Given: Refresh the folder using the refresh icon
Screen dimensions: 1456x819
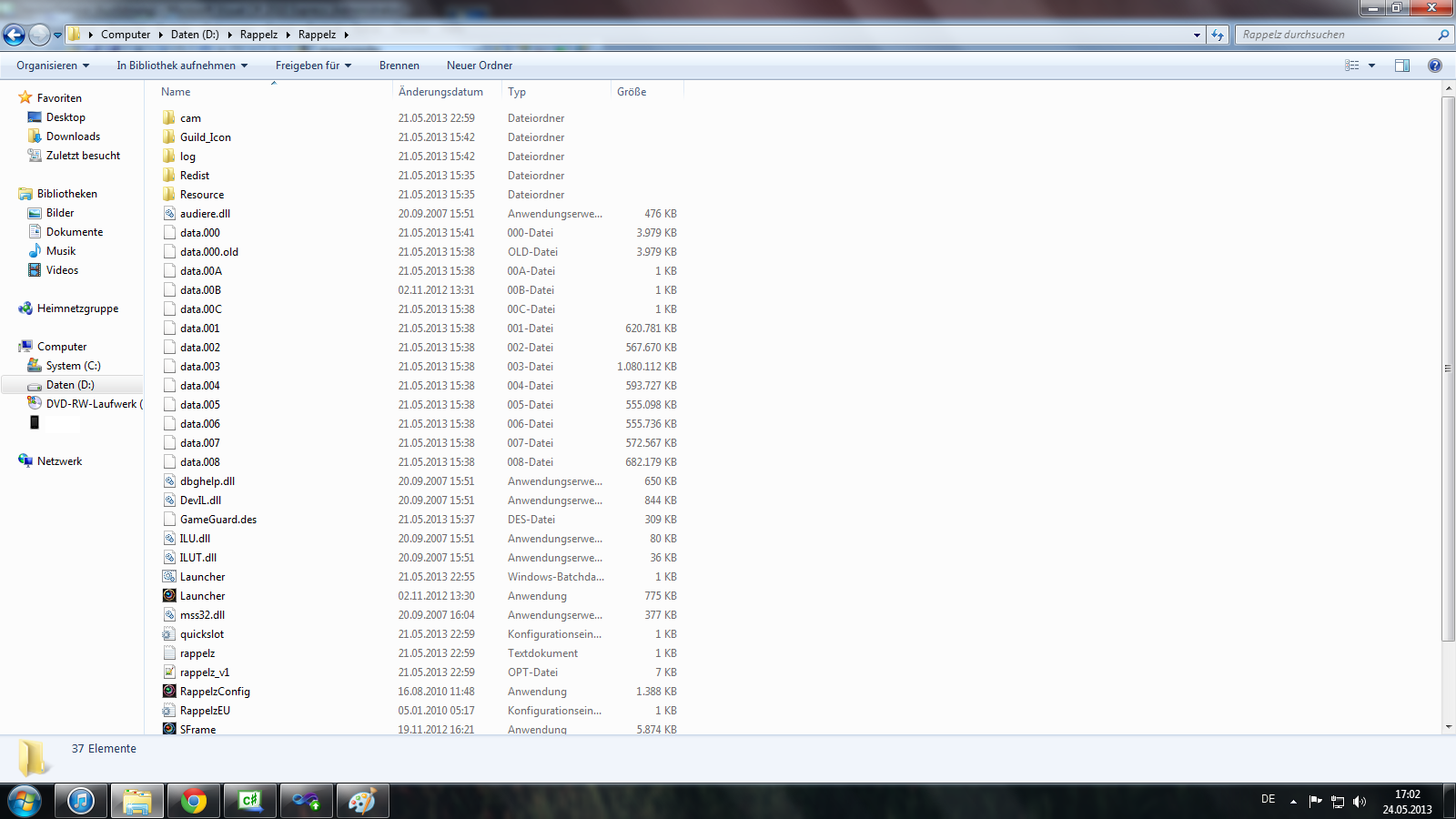Looking at the screenshot, I should click(x=1218, y=34).
